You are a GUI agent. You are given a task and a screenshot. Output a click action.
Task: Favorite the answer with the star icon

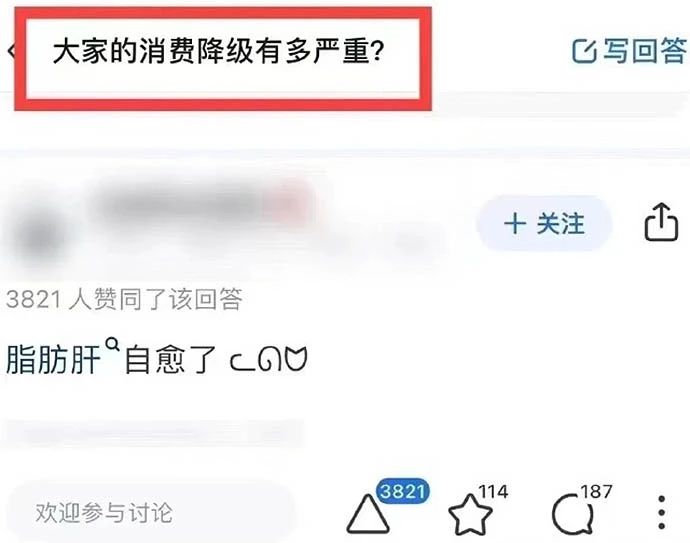[470, 514]
